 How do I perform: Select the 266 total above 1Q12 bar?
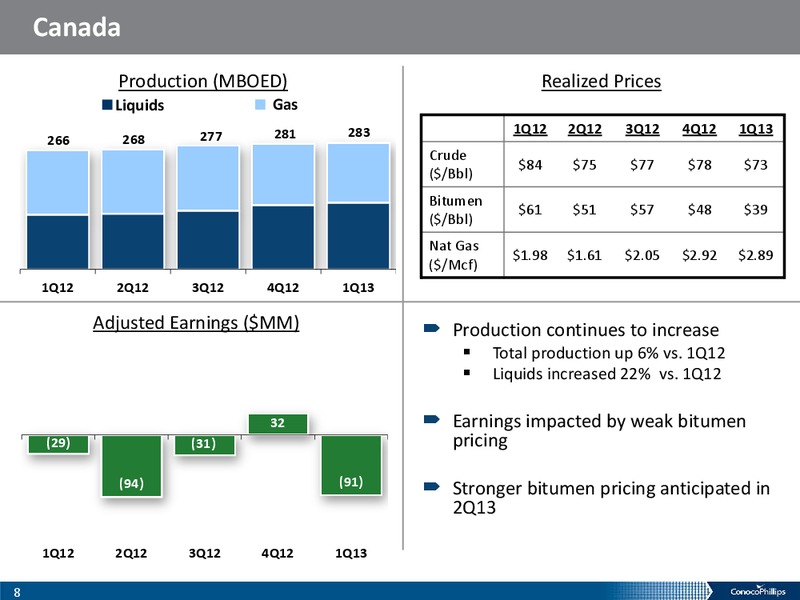(58, 140)
